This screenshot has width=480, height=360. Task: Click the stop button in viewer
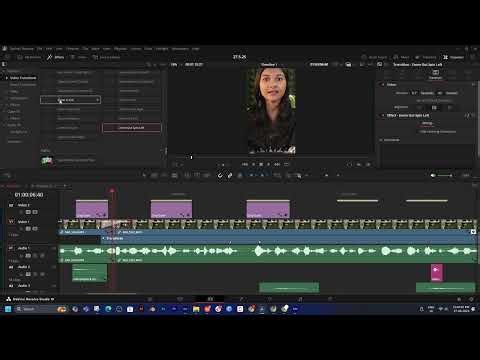coord(261,164)
